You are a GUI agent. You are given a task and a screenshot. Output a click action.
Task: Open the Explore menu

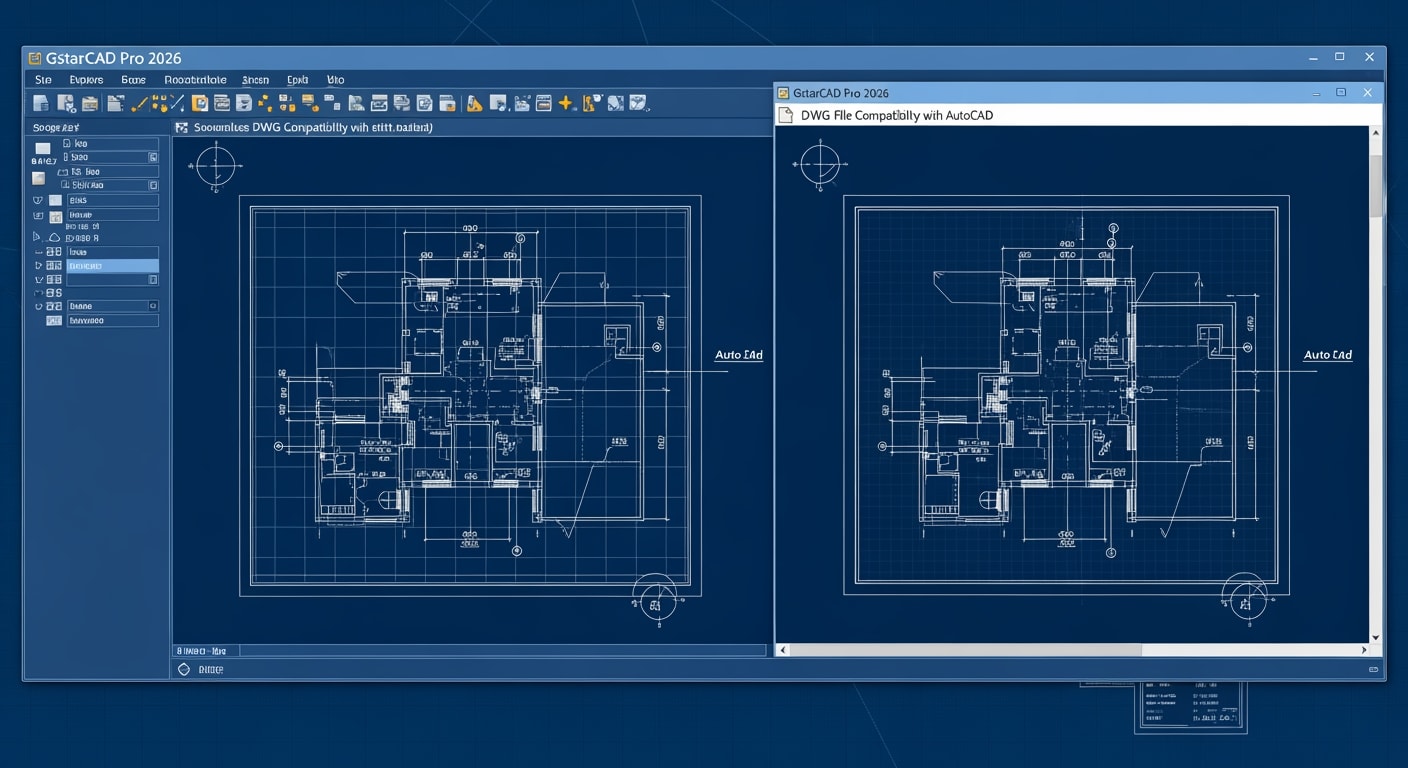click(86, 79)
